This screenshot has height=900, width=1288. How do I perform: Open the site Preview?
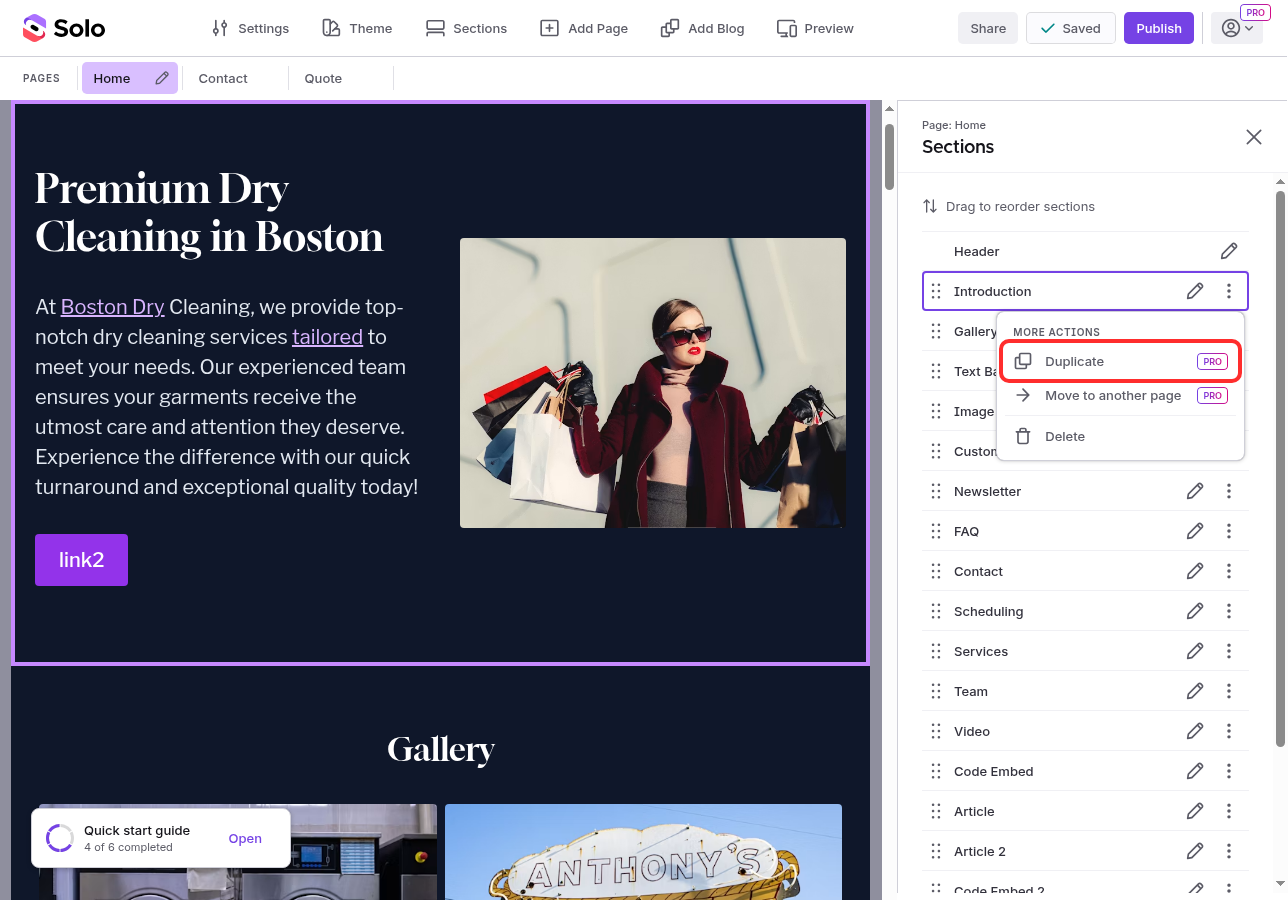(815, 28)
